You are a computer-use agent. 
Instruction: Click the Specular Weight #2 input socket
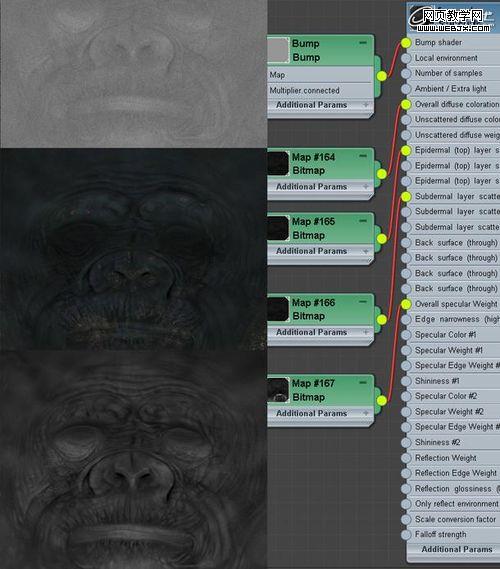(406, 412)
